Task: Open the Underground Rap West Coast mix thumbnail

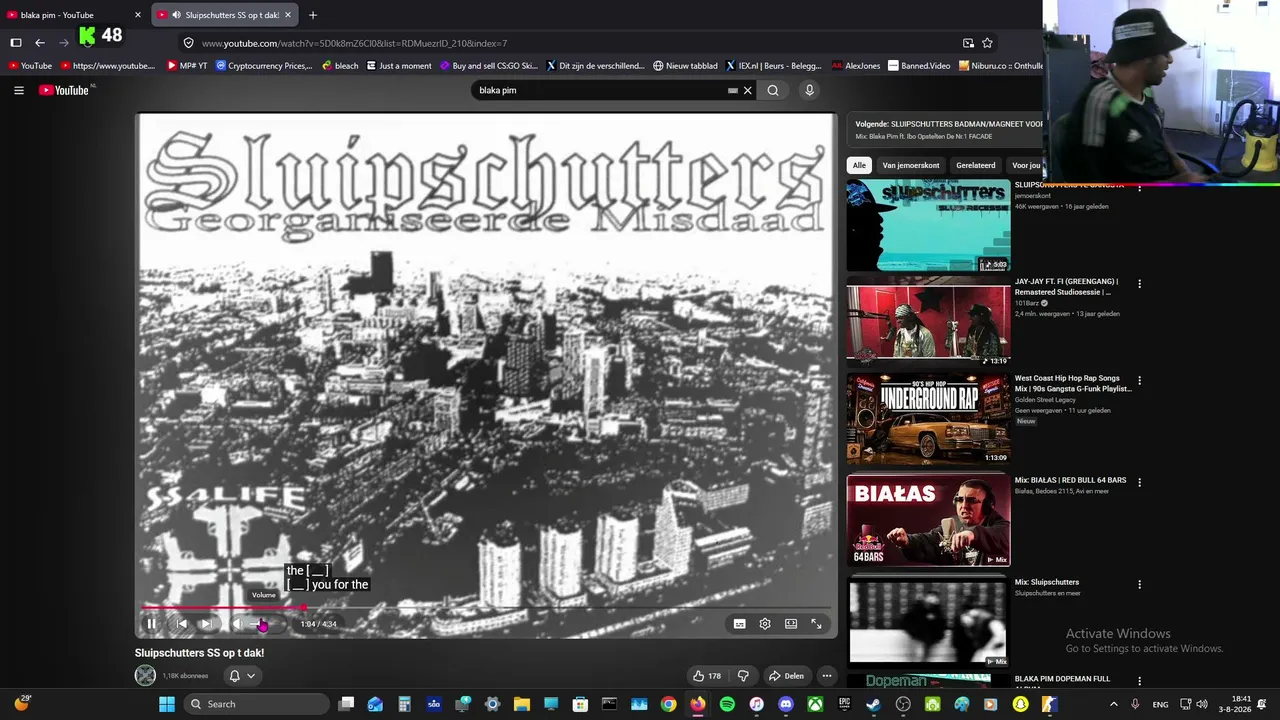Action: (928, 419)
